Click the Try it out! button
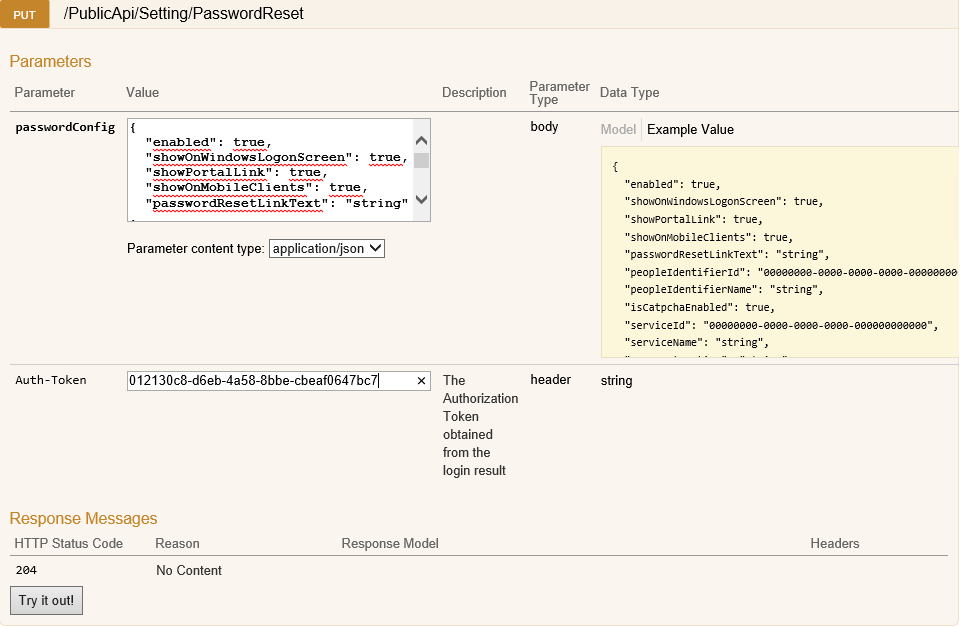The height and width of the screenshot is (627, 960). pyautogui.click(x=46, y=600)
